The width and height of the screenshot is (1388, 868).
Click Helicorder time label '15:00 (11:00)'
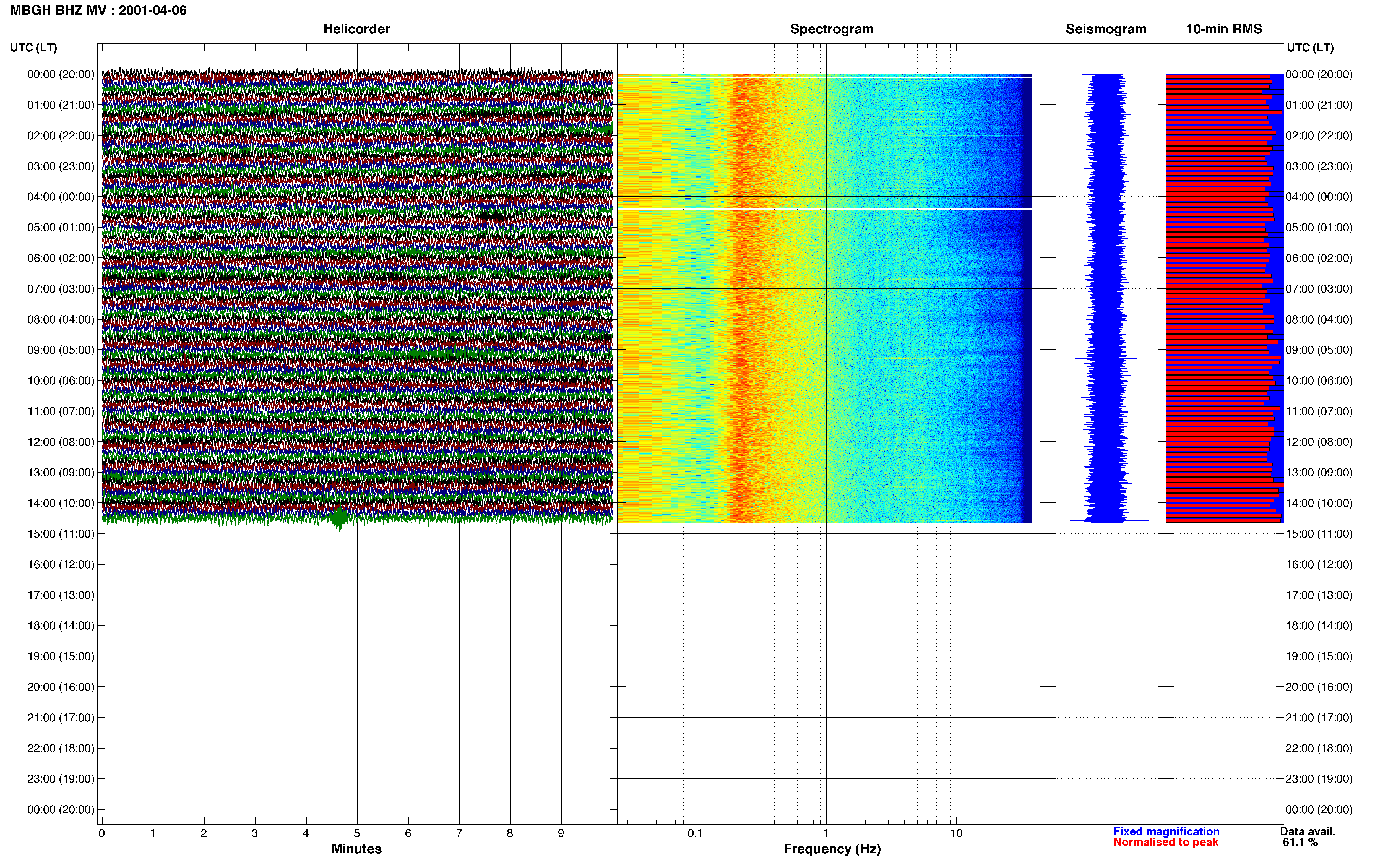(x=61, y=534)
